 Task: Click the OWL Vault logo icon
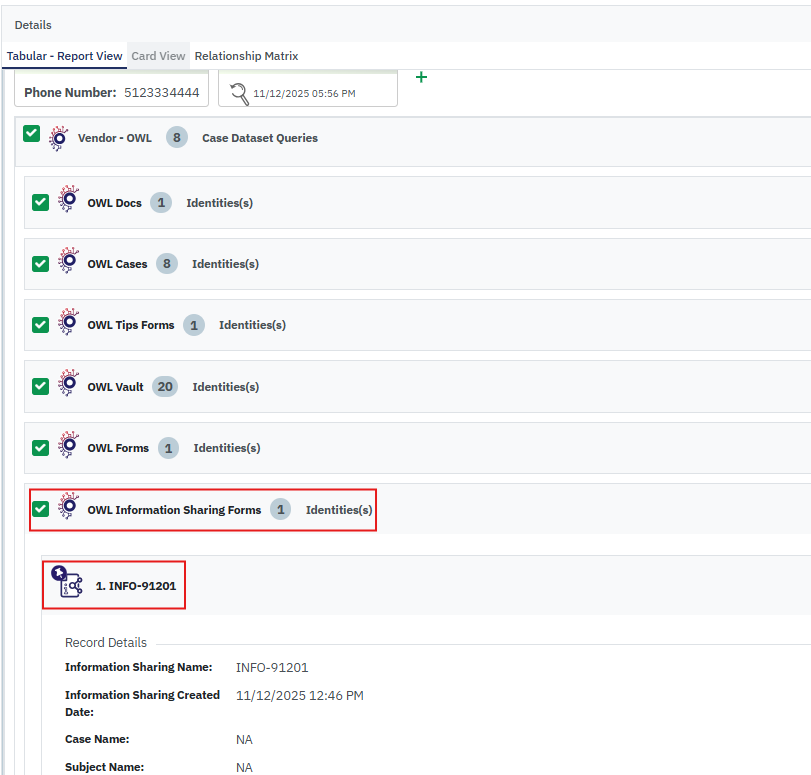click(68, 386)
